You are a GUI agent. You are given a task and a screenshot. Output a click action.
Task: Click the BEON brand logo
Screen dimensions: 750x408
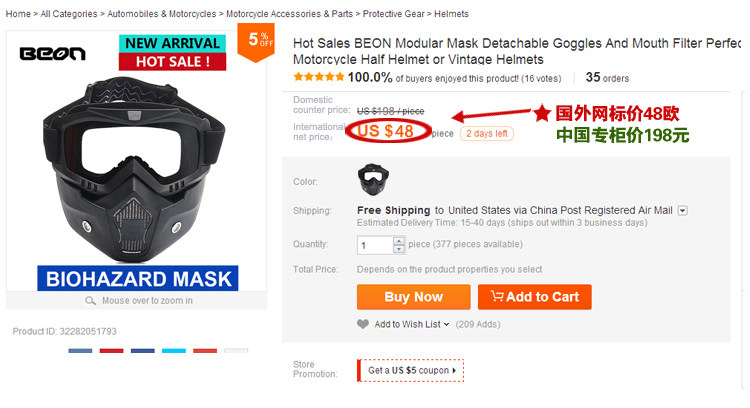pyautogui.click(x=53, y=54)
